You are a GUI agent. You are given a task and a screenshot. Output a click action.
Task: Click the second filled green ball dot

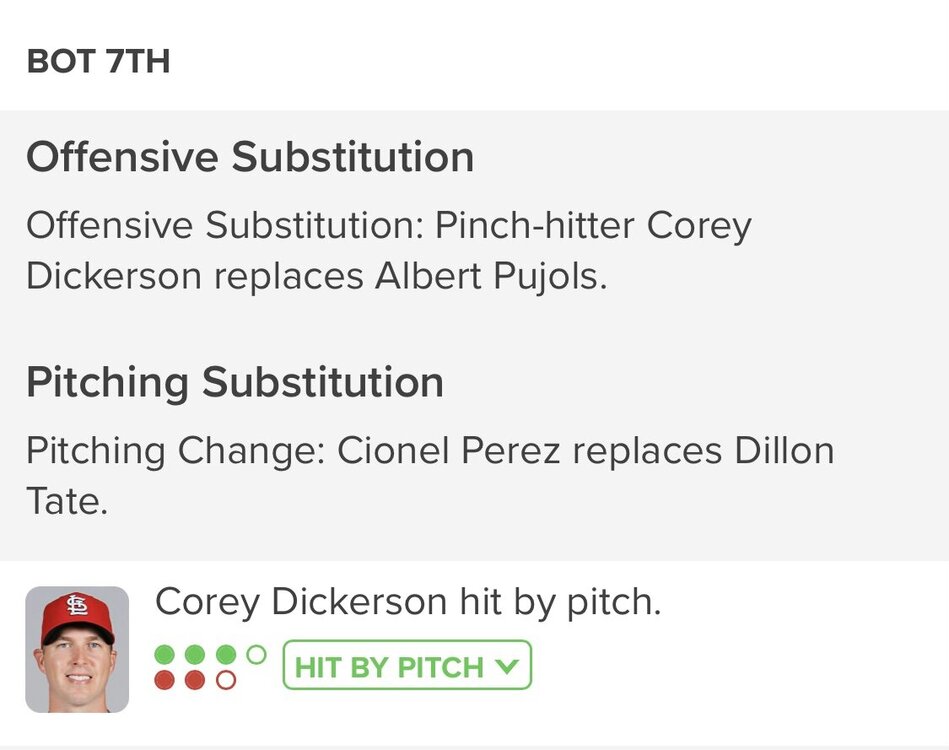pos(196,655)
